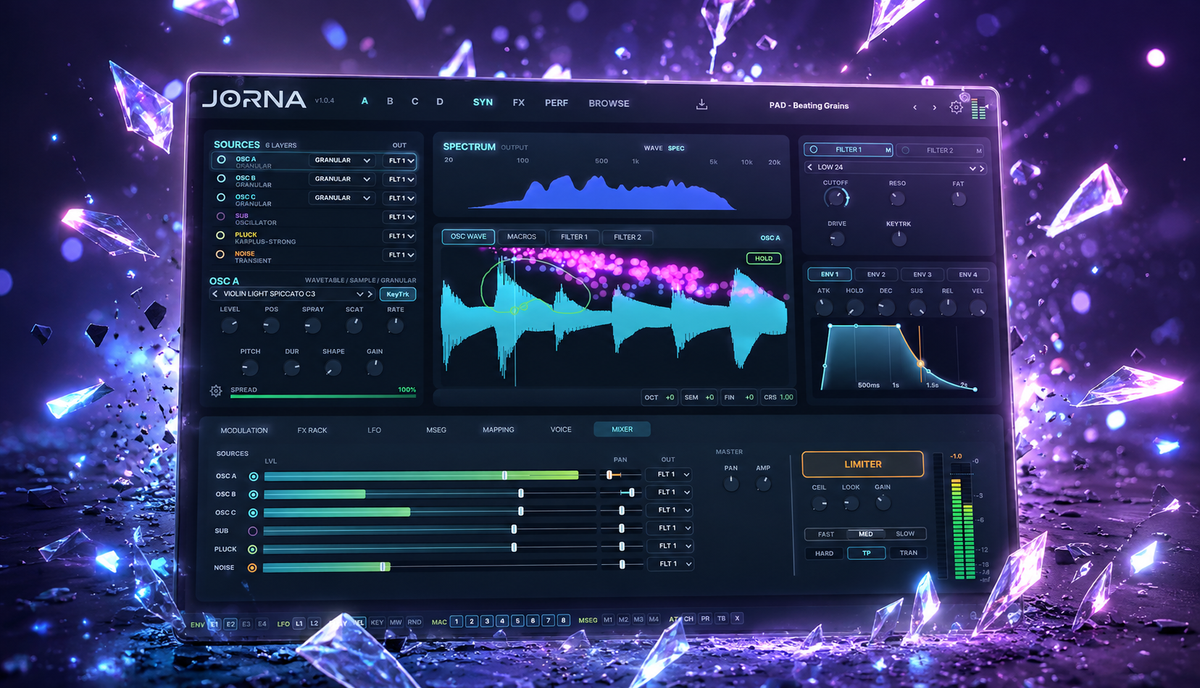The width and height of the screenshot is (1200, 688).
Task: Toggle the HOLD button on waveform
Action: (763, 258)
